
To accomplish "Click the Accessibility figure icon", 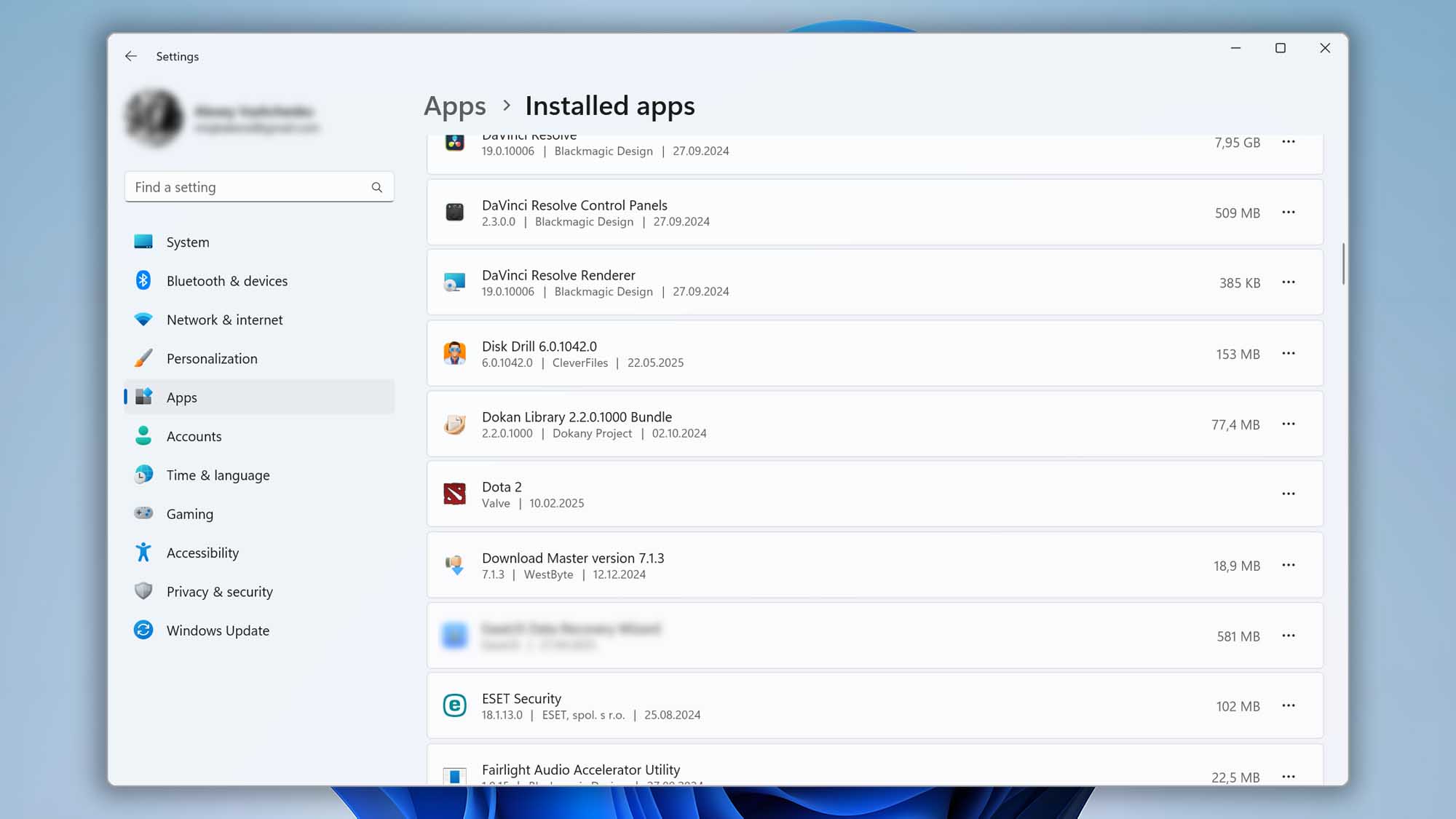I will coord(143,552).
